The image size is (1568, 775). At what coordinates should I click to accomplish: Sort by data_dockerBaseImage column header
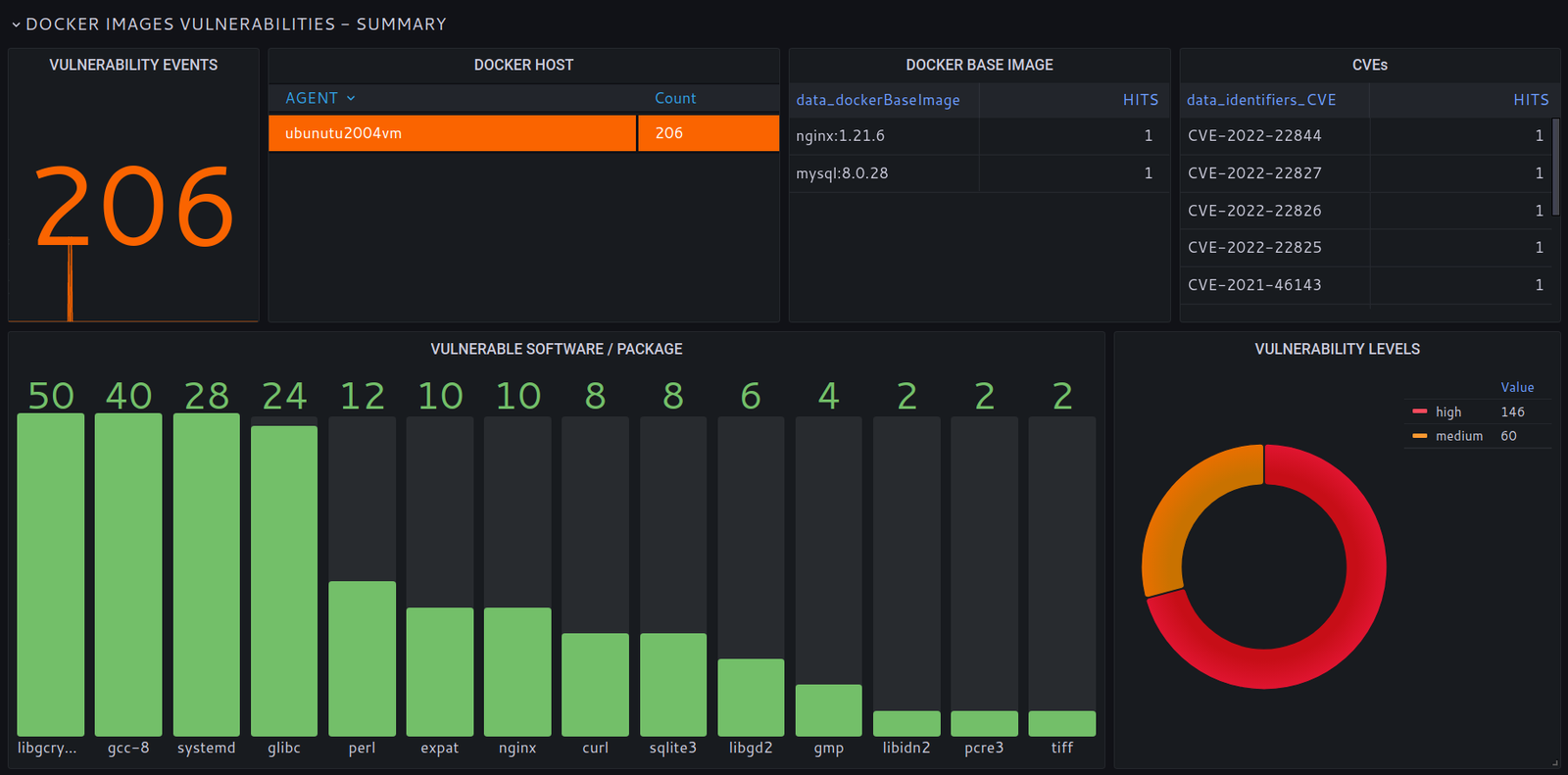tap(877, 100)
